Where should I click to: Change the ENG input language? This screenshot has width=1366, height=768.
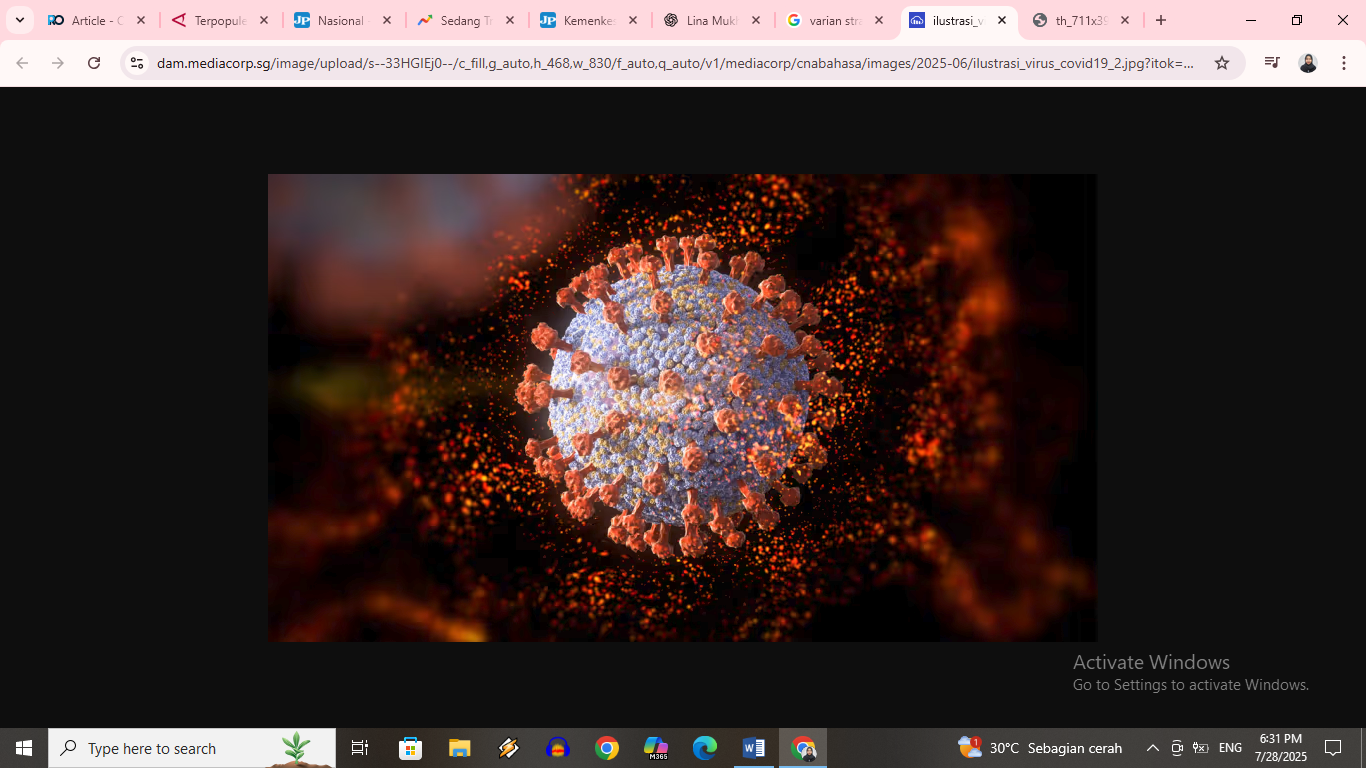pos(1231,748)
